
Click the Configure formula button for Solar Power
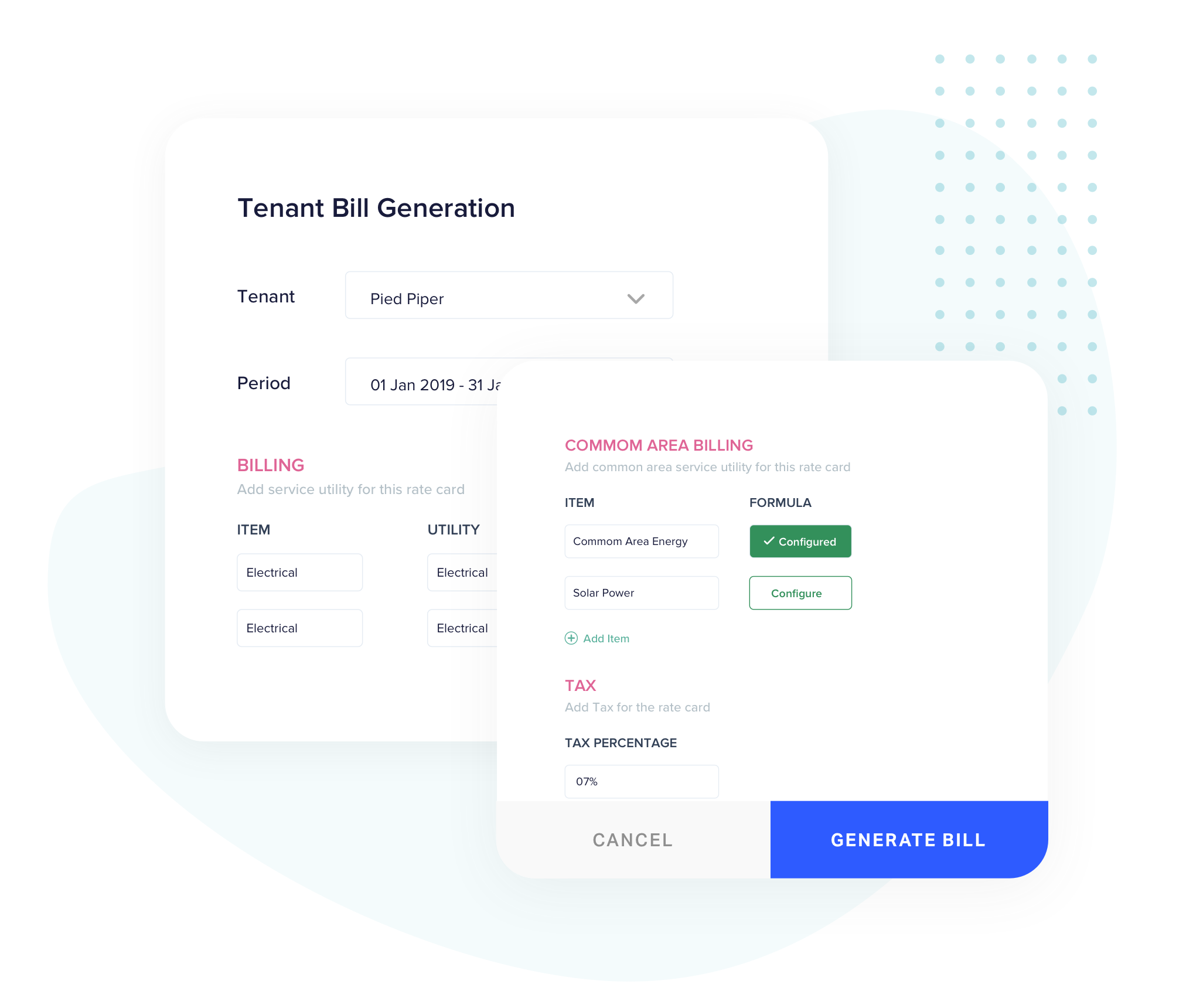tap(799, 593)
